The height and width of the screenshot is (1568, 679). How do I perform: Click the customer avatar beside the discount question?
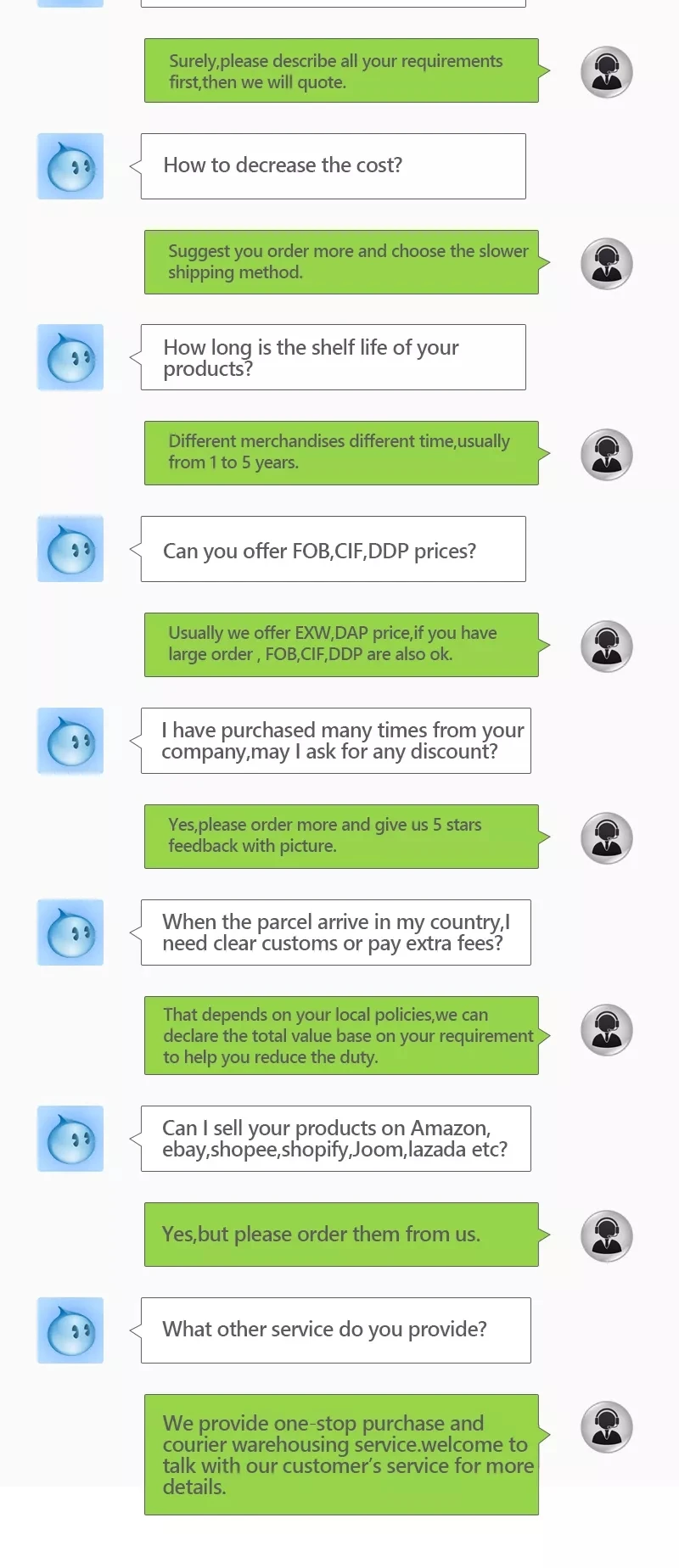click(70, 741)
